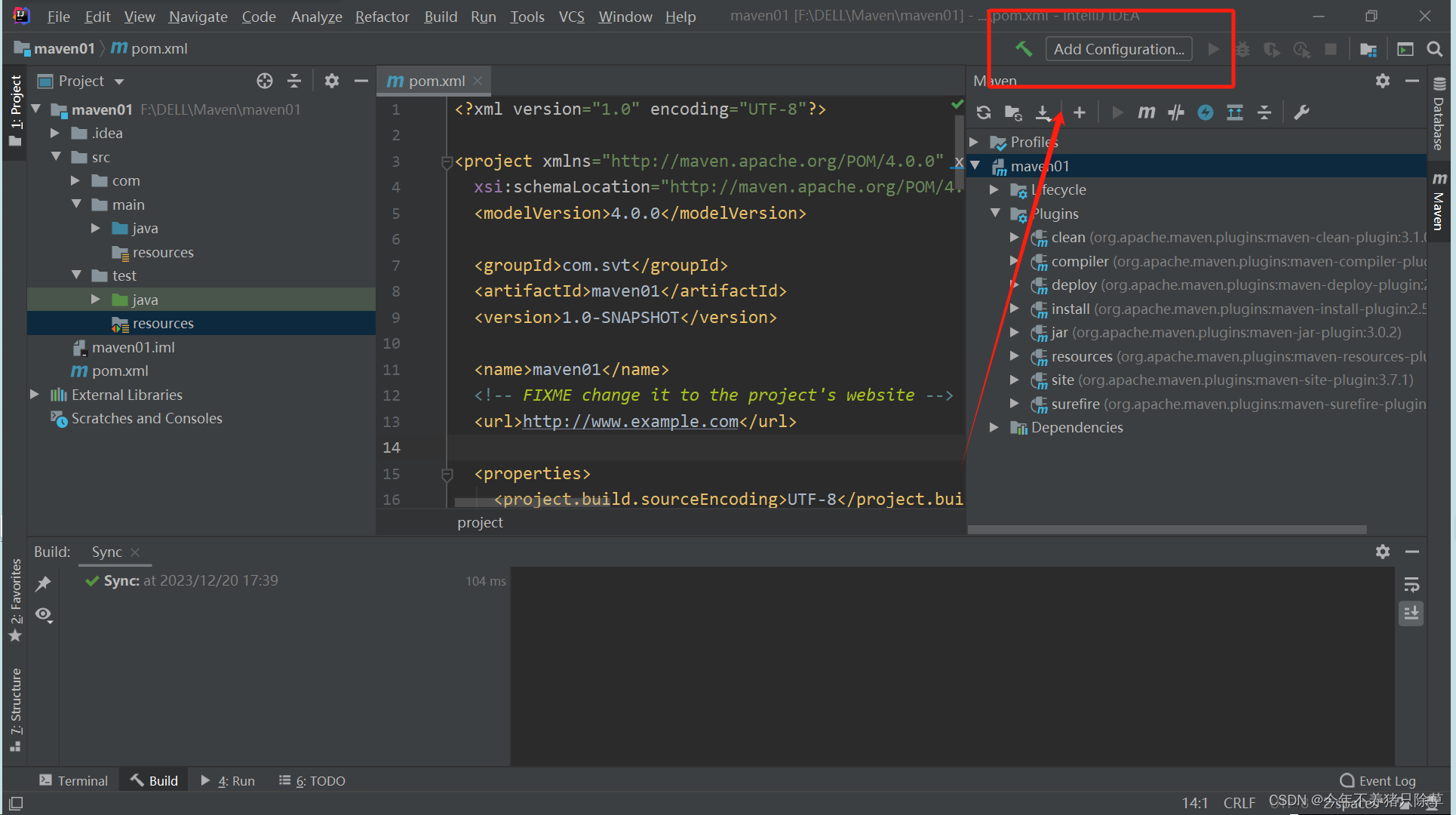Show Maven dependencies diagram icon
The image size is (1456, 815).
click(x=1235, y=112)
